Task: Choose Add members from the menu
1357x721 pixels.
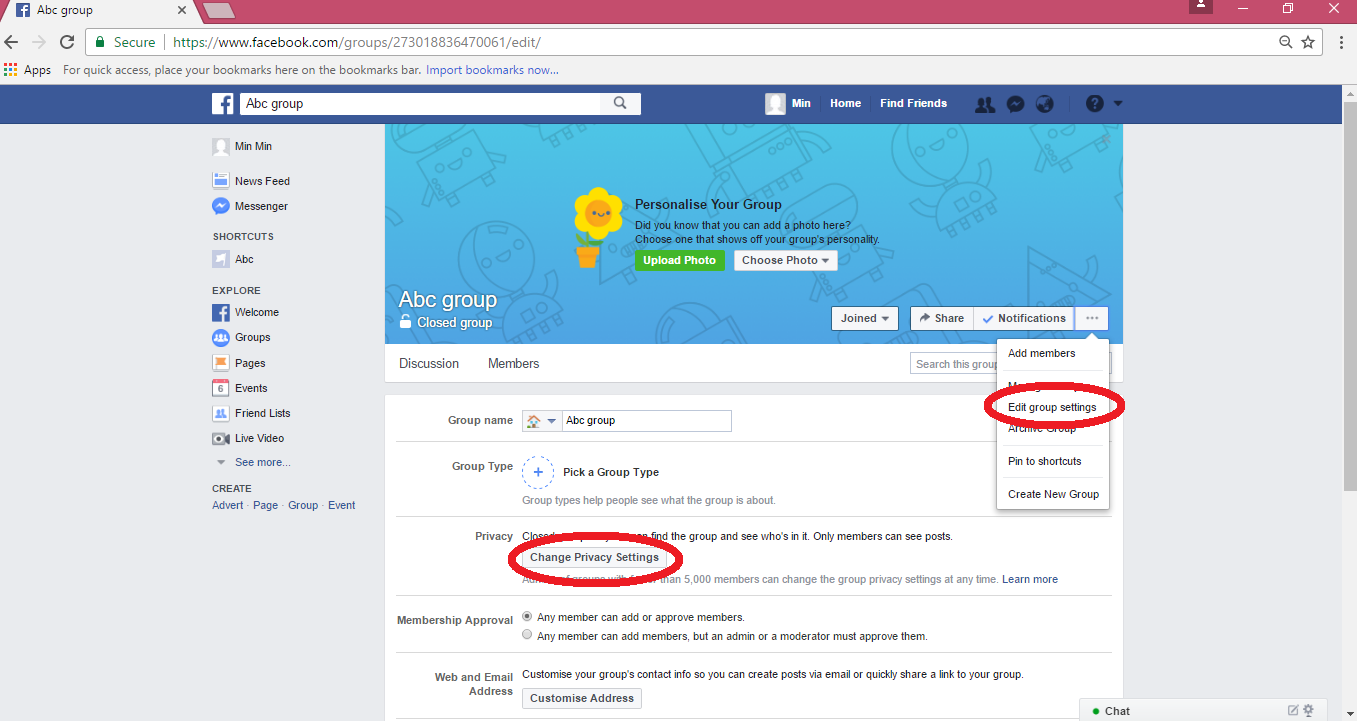Action: click(x=1042, y=353)
